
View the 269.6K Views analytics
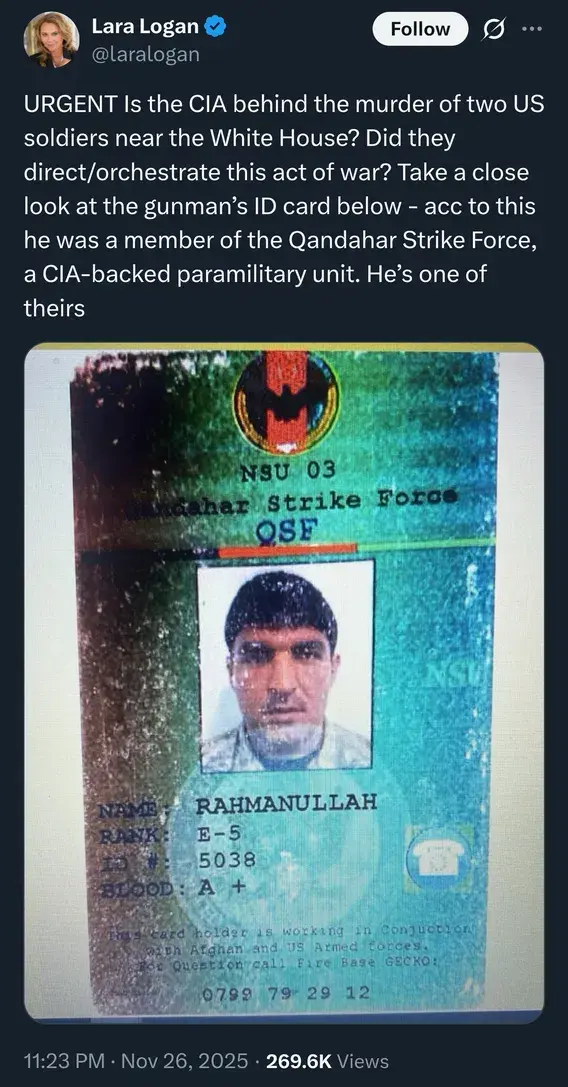pyautogui.click(x=327, y=1061)
